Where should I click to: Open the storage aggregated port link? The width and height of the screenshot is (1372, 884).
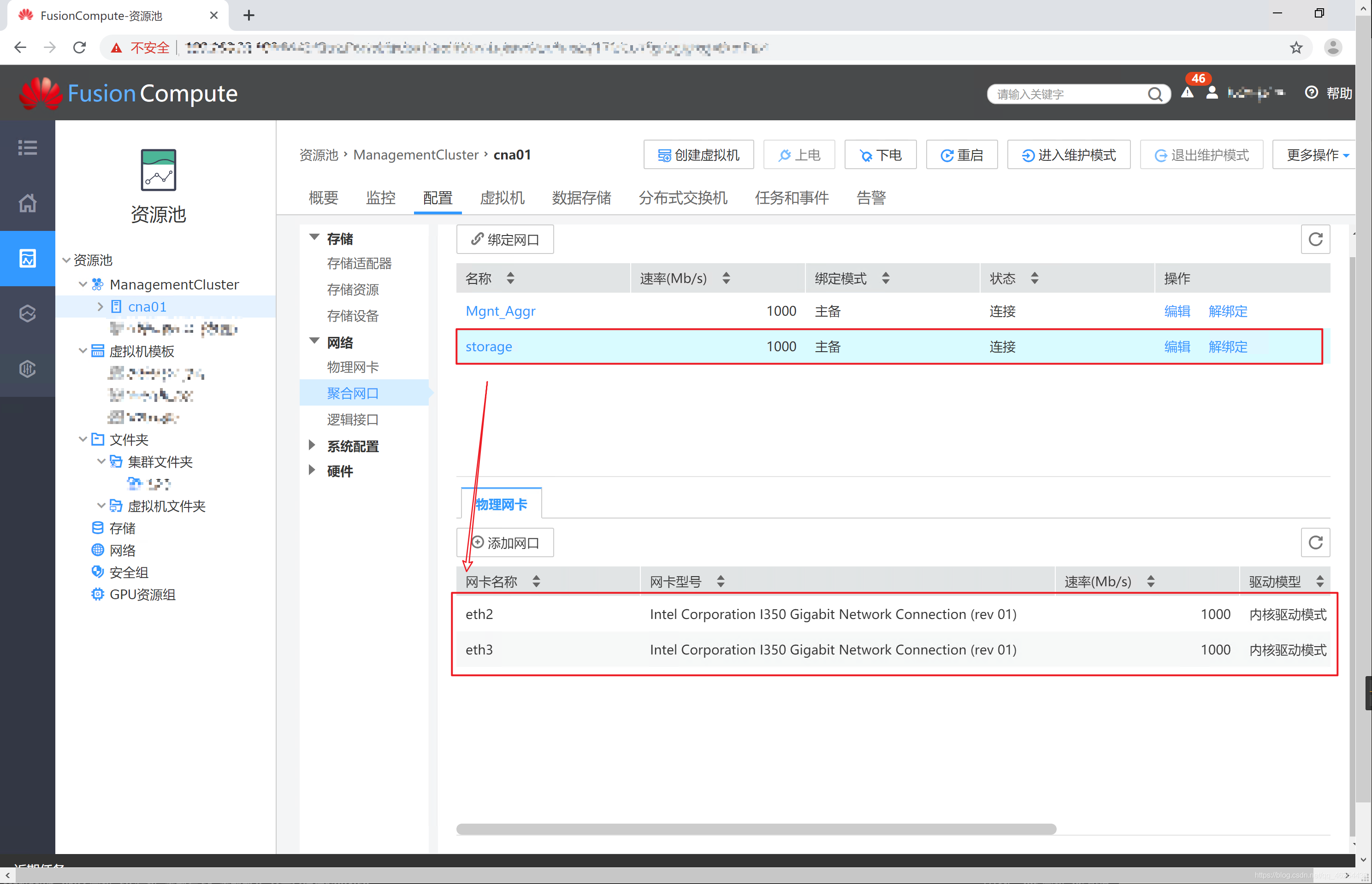(x=489, y=347)
